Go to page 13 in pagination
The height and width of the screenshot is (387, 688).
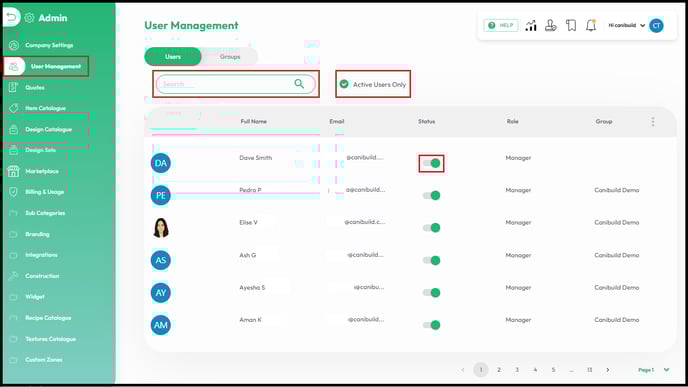pyautogui.click(x=589, y=370)
